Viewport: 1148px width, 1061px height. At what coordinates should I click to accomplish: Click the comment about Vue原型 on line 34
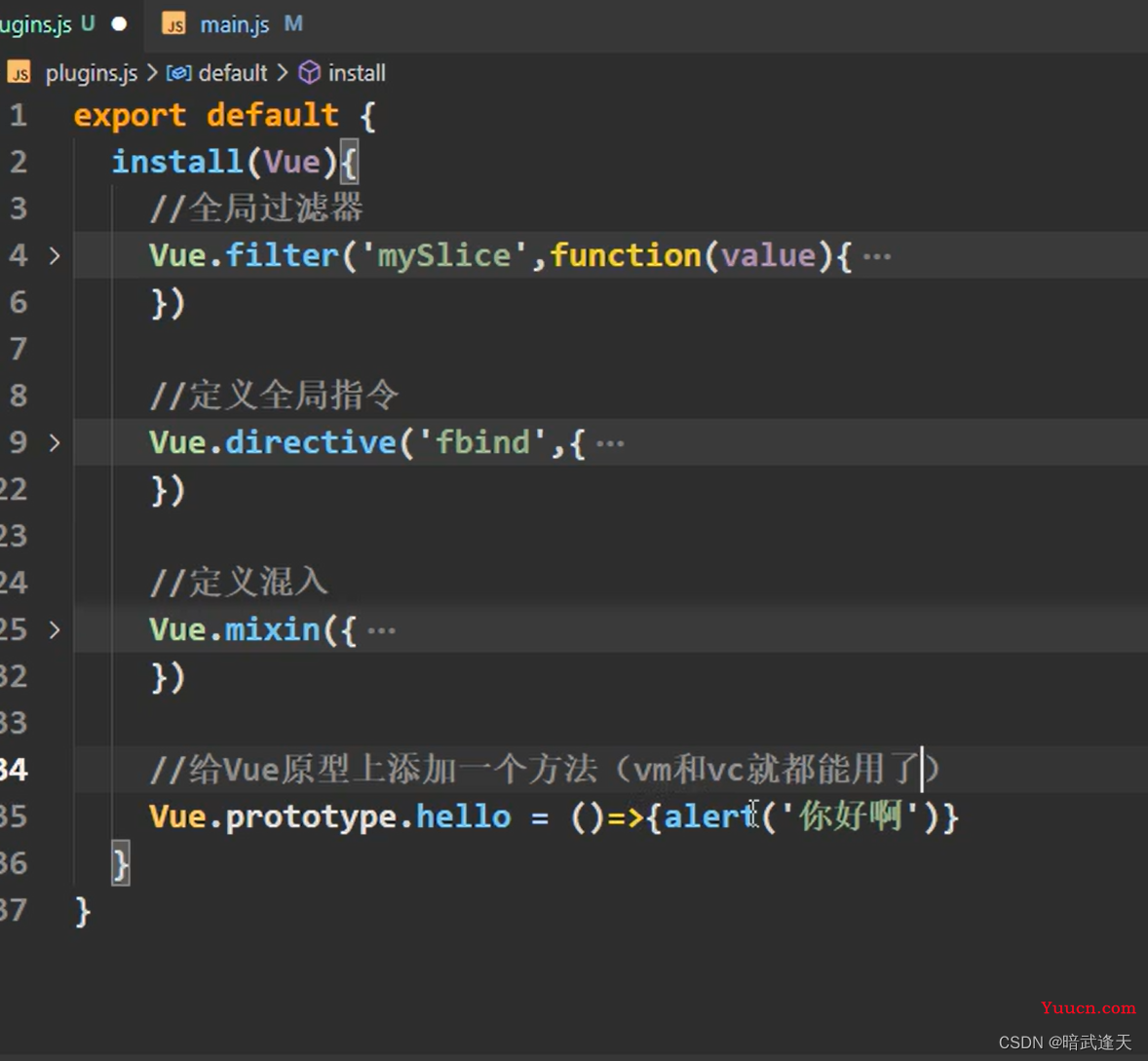click(545, 770)
